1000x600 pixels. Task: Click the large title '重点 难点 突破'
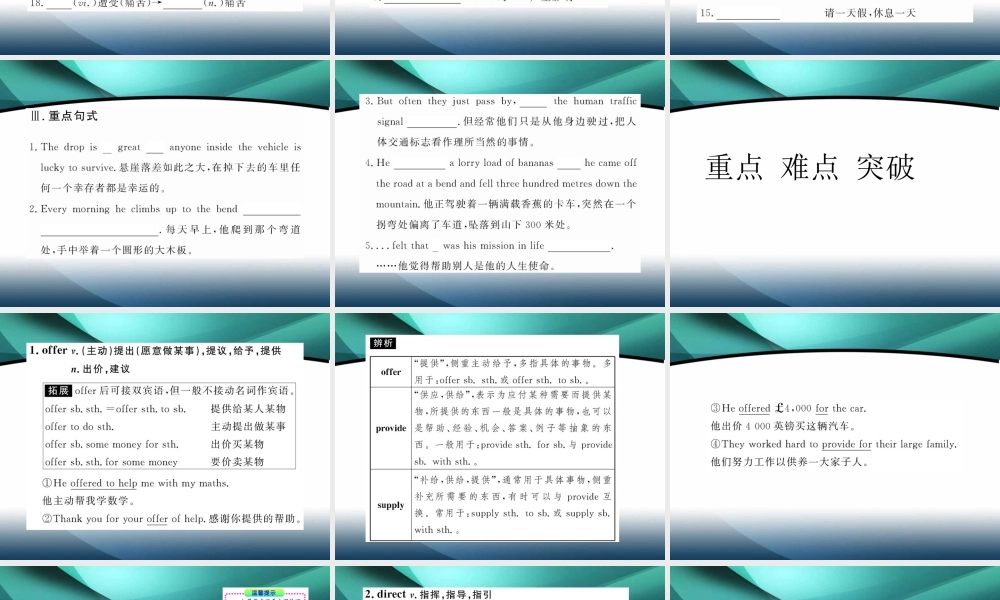[810, 168]
